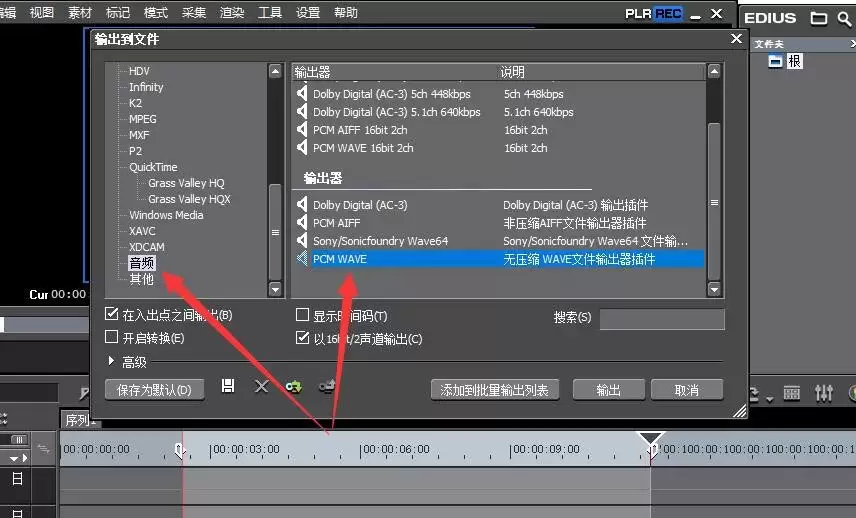Enable the conversion checkbox (开启转换)

coord(111,337)
